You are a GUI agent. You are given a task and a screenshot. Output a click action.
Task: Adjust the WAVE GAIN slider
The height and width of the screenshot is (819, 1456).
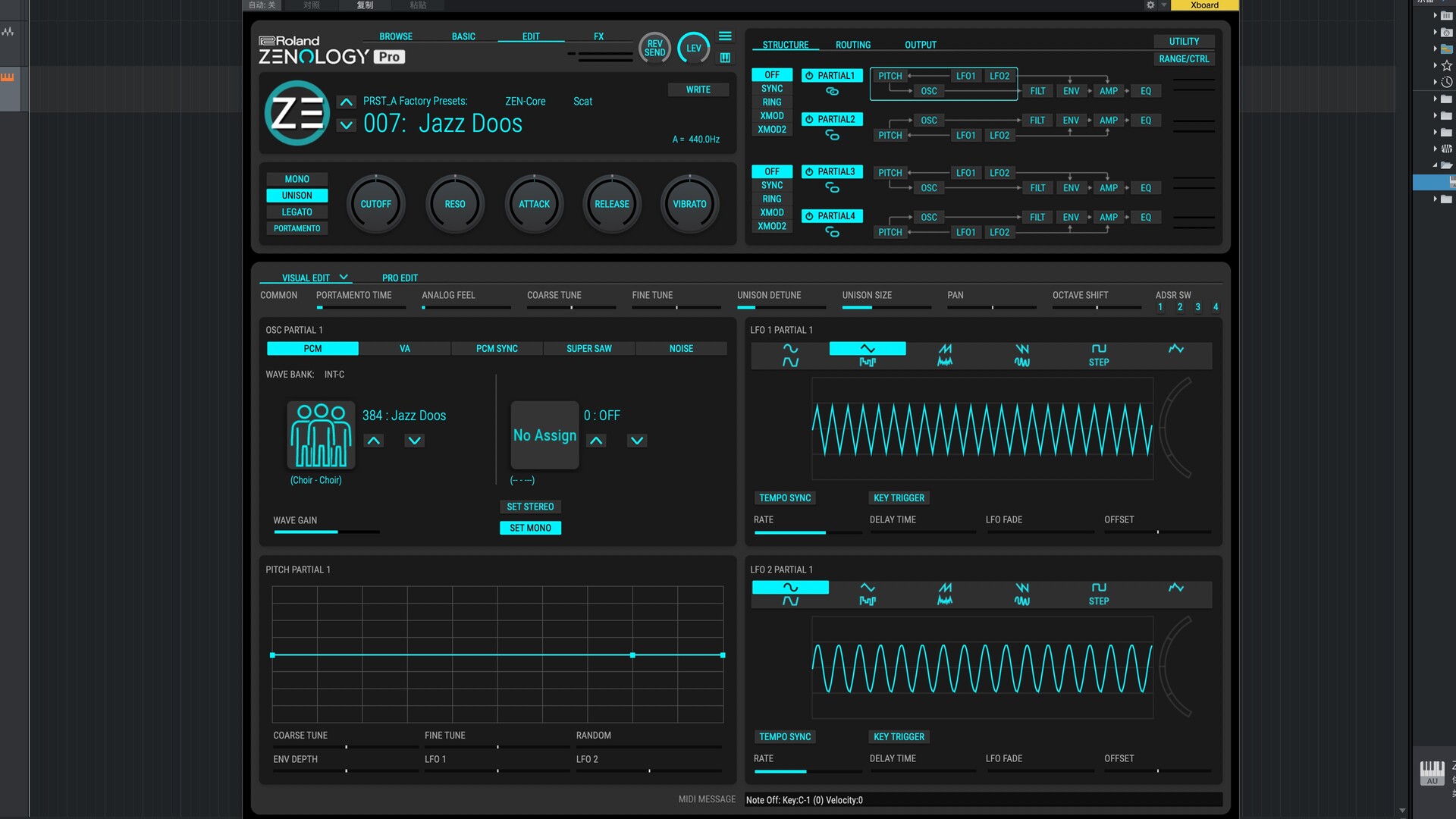click(326, 532)
